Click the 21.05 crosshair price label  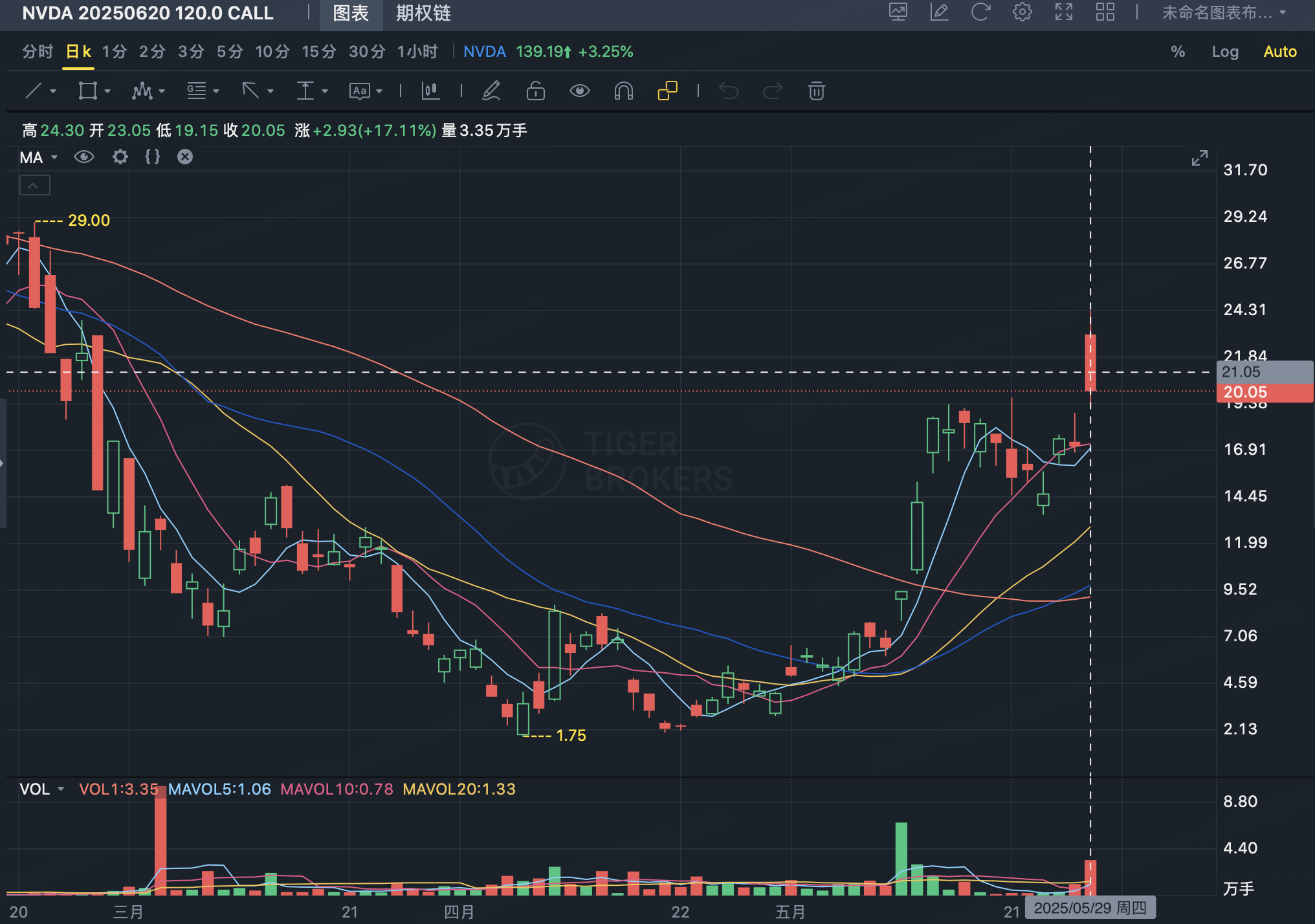tap(1265, 372)
